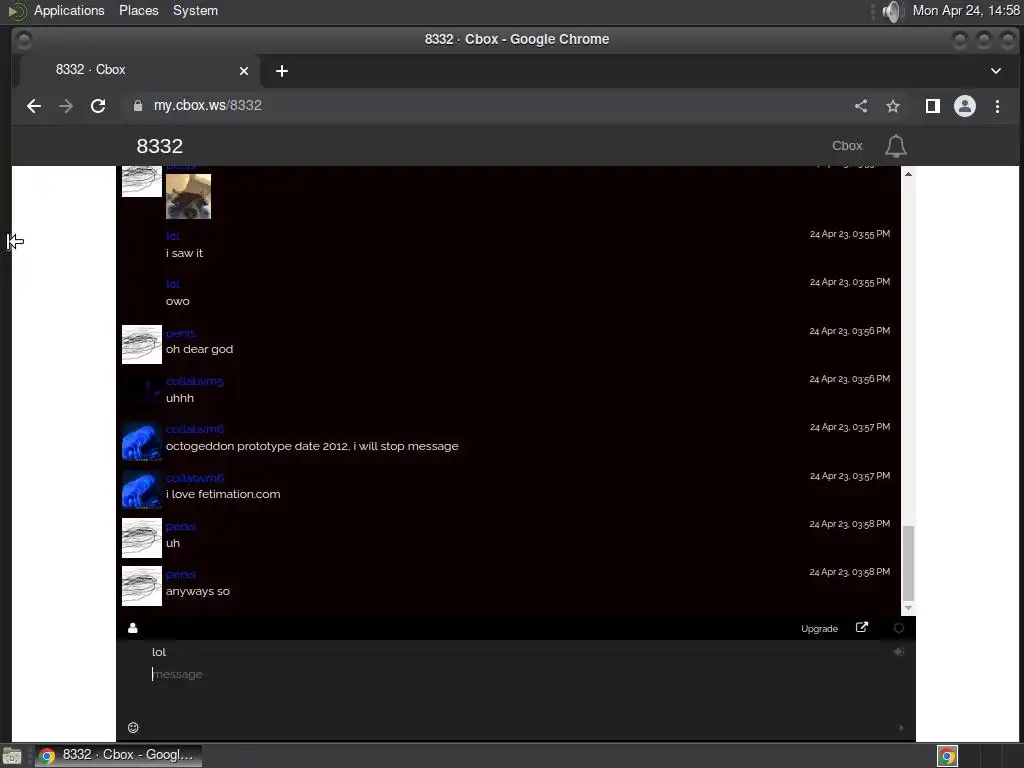Click the volume speaker icon

coord(892,11)
